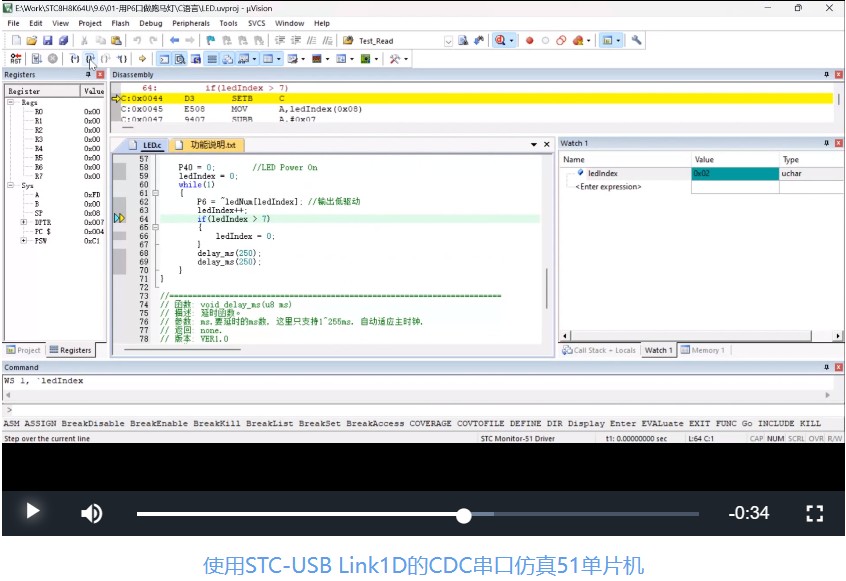Collapse the code fold at line 61
Viewport: 846px width, 581px height.
[155, 193]
